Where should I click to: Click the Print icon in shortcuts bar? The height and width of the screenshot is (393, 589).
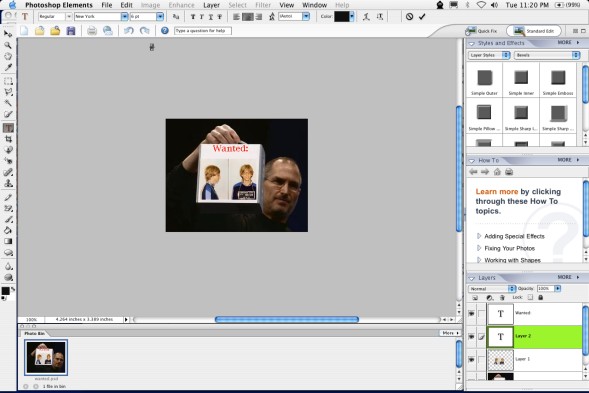pyautogui.click(x=92, y=31)
